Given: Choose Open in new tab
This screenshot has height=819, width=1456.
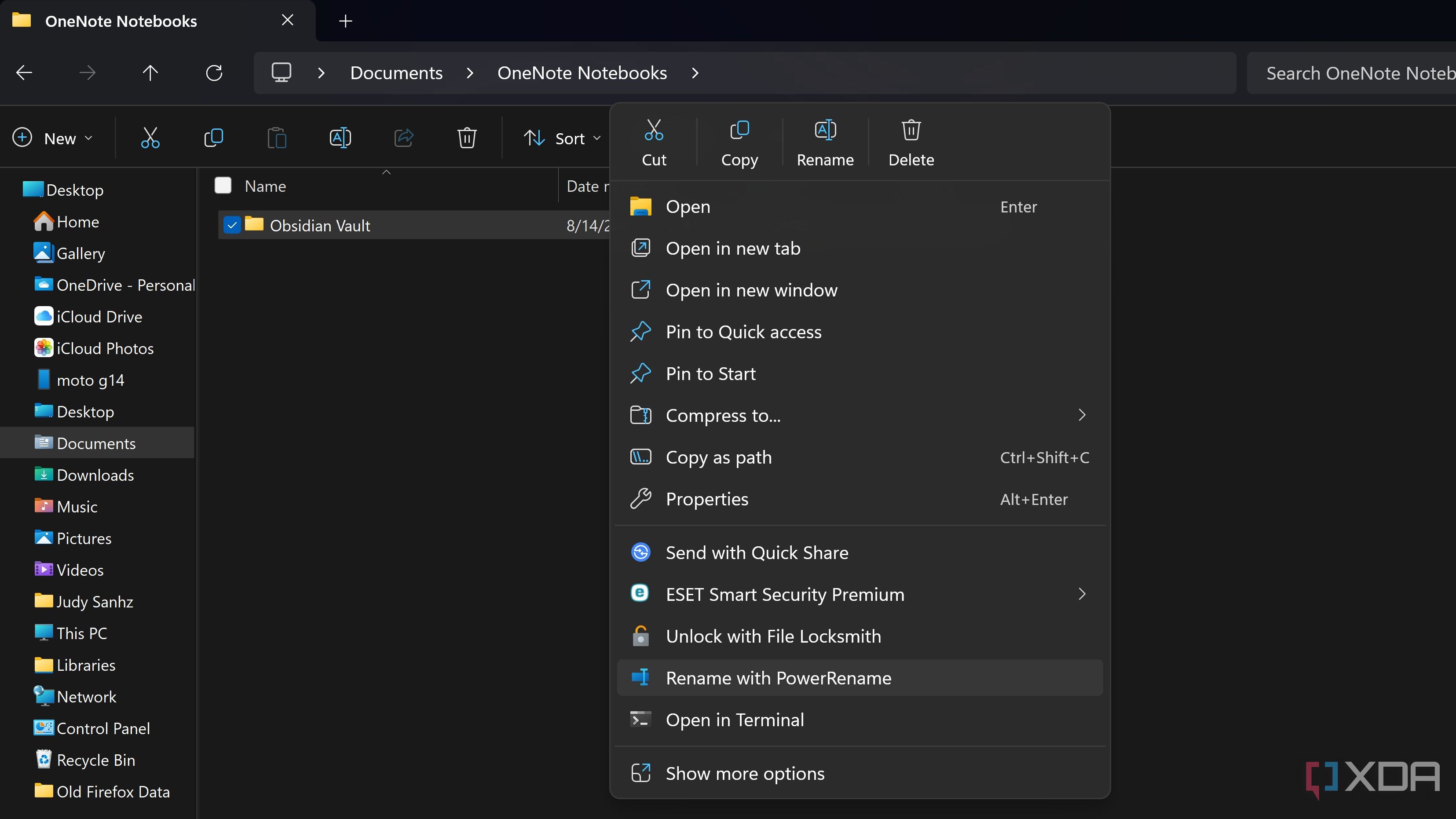Looking at the screenshot, I should coord(860,248).
